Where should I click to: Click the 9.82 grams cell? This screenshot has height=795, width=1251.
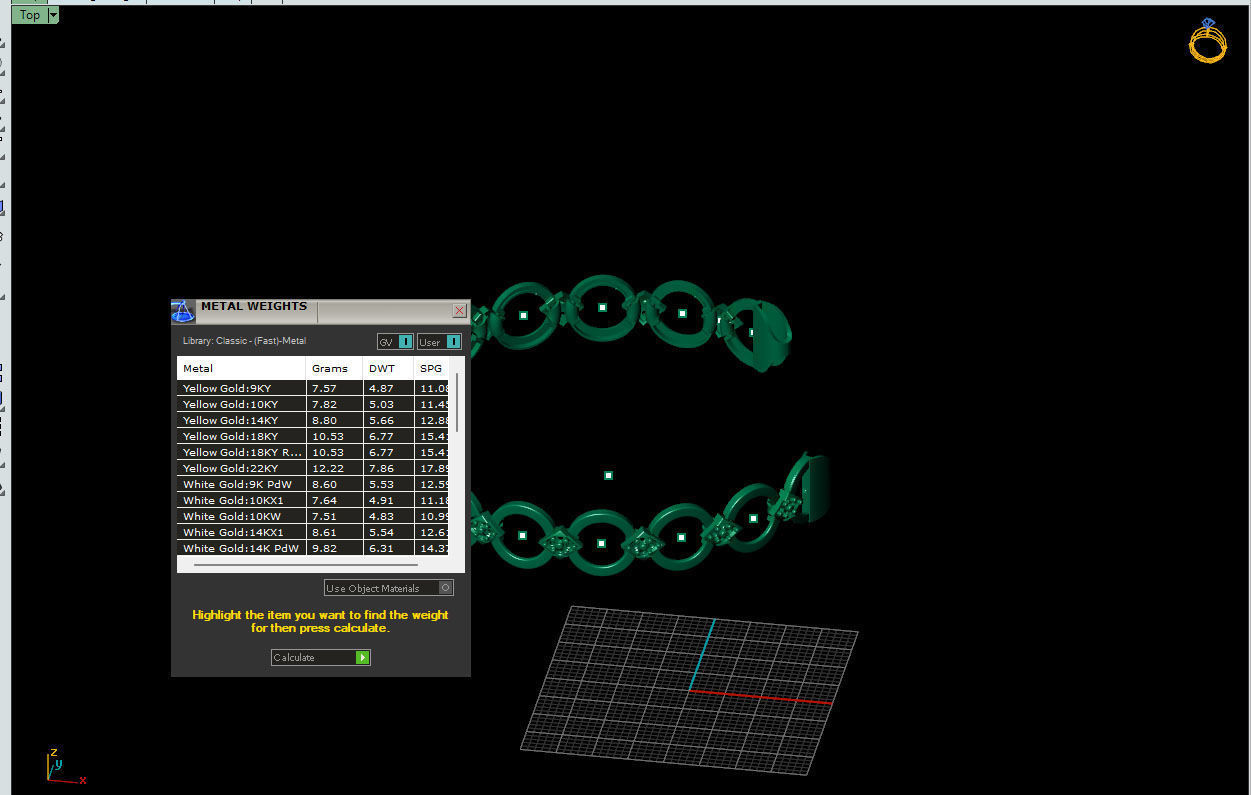[334, 548]
